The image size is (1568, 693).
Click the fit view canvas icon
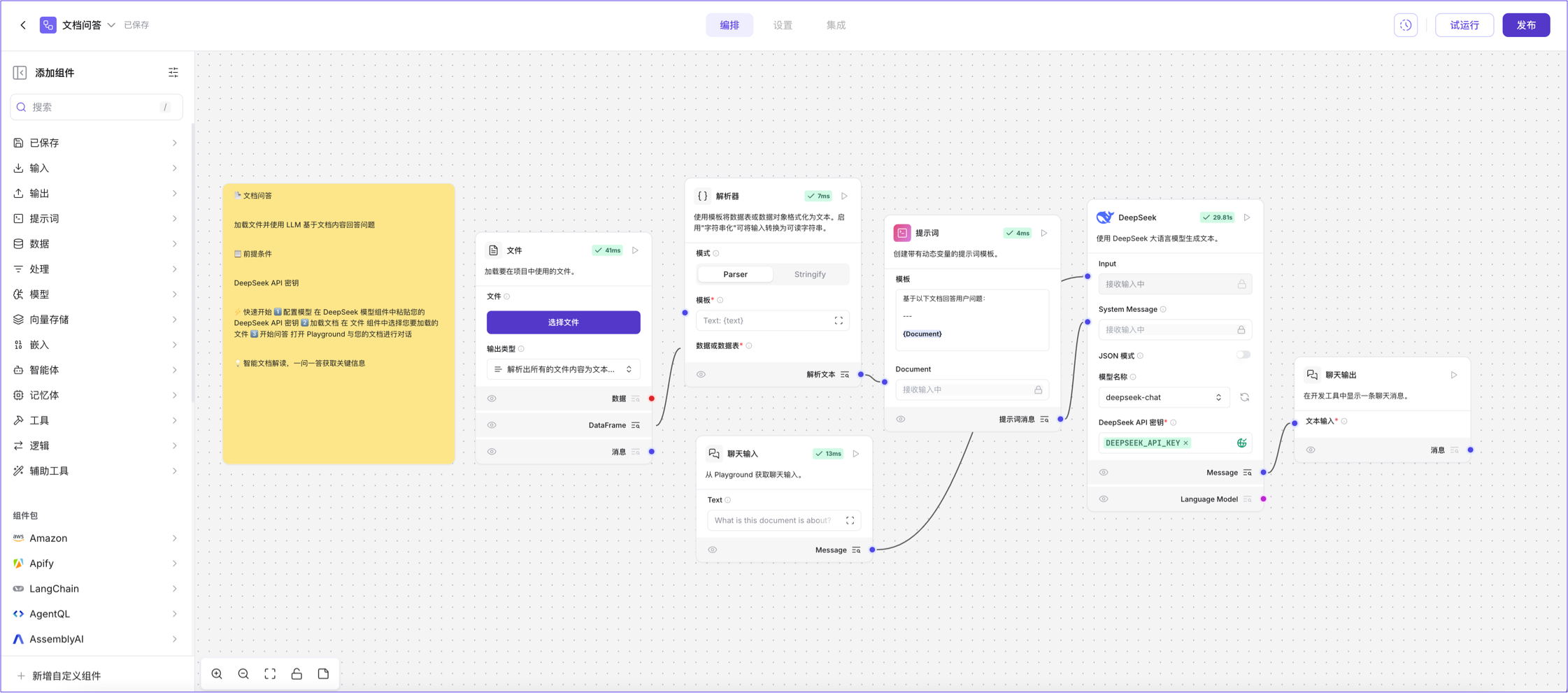[270, 674]
